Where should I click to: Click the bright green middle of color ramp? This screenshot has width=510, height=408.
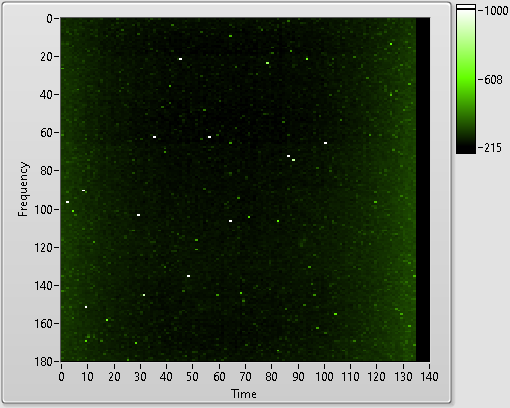(466, 80)
